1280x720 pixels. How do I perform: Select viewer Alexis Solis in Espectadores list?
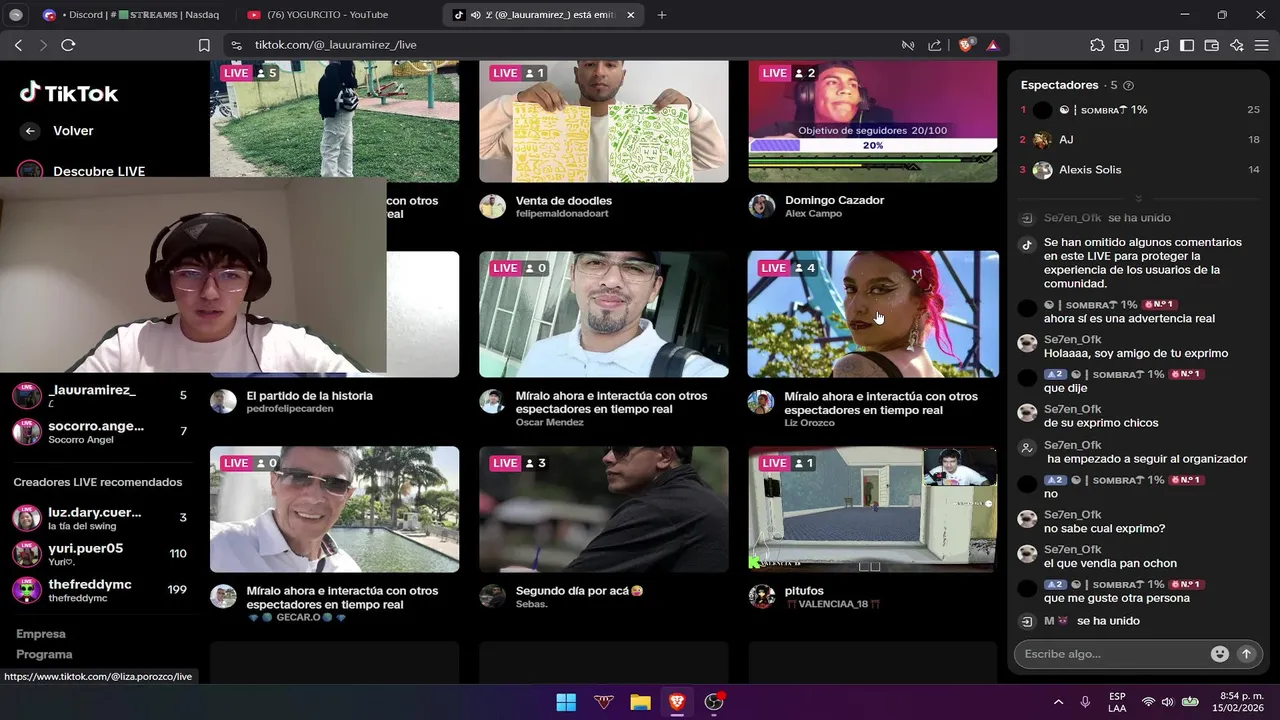[x=1140, y=170]
